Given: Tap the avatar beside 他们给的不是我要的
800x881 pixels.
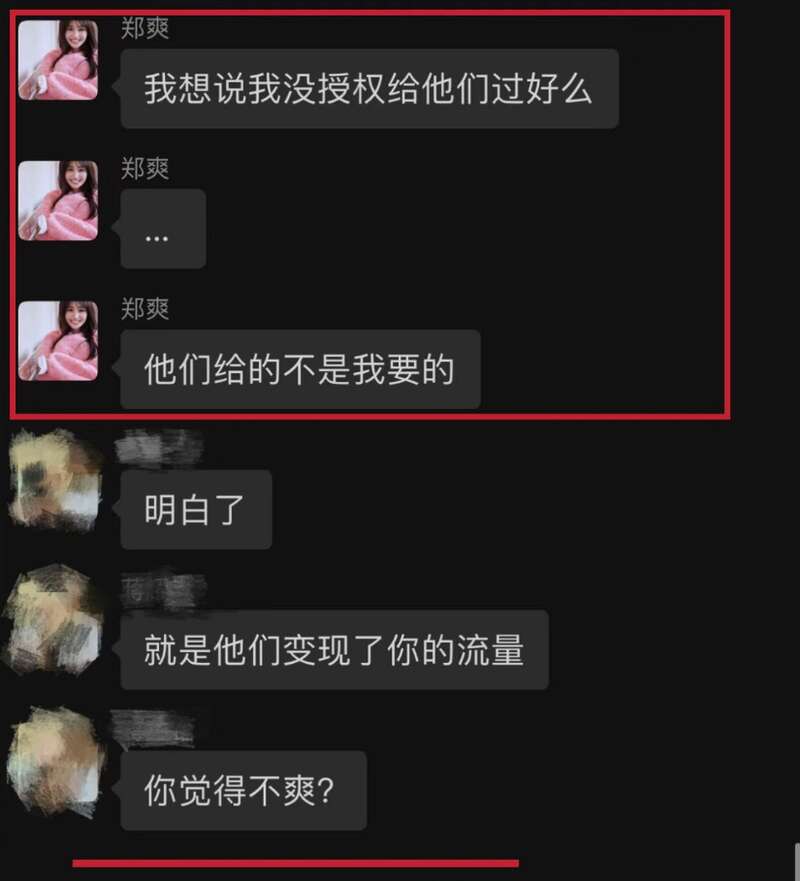Looking at the screenshot, I should 58,341.
